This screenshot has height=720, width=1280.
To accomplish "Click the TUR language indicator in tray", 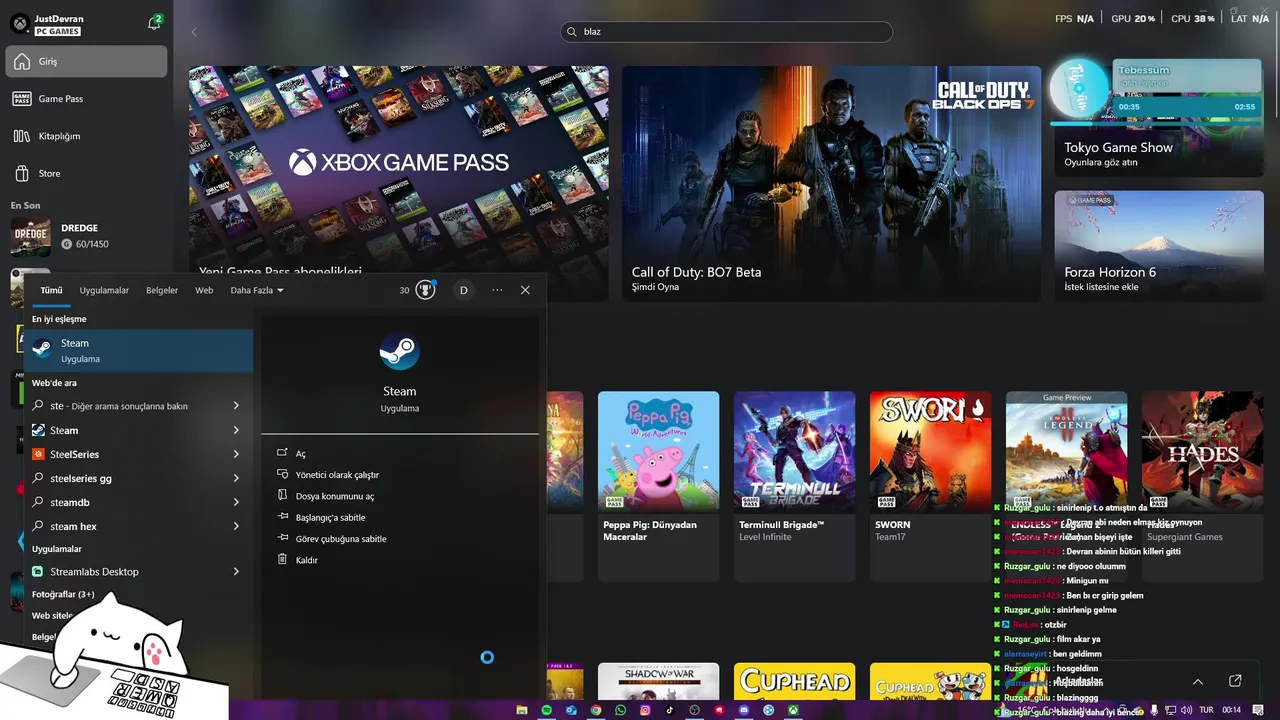I will pyautogui.click(x=1207, y=710).
